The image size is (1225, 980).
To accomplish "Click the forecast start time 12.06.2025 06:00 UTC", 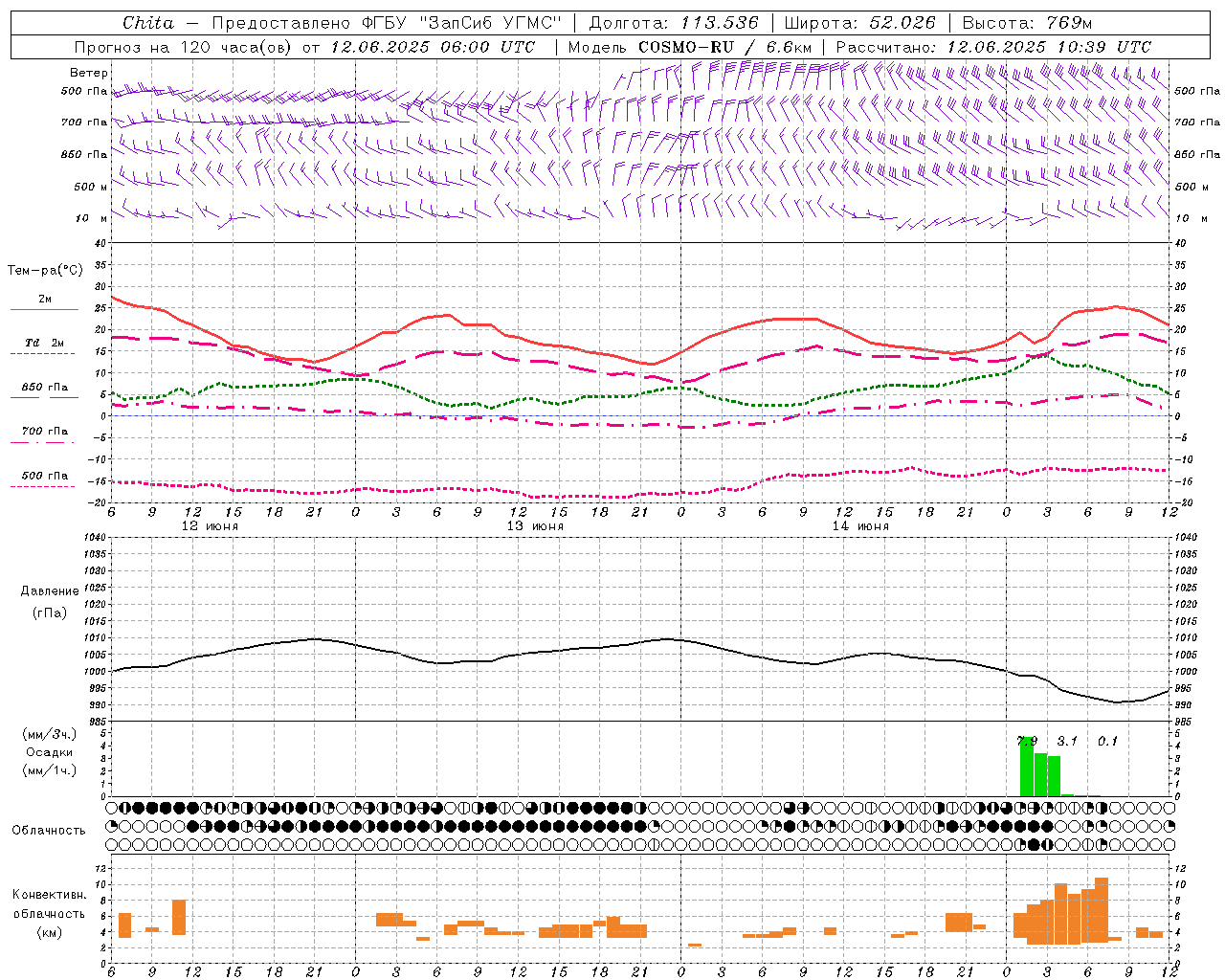I will pos(433,47).
